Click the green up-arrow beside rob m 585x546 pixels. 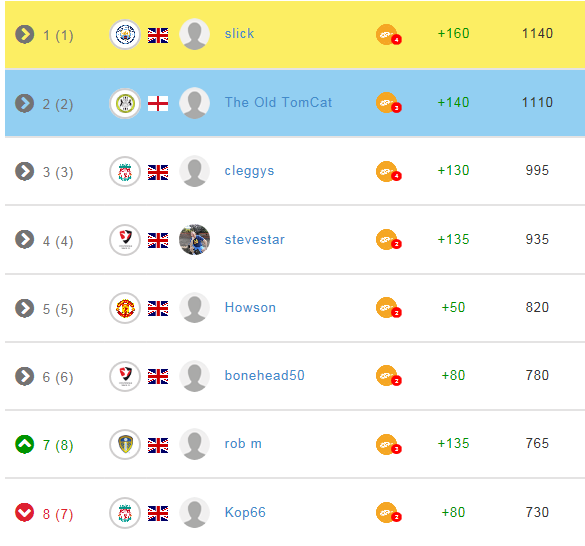(25, 444)
